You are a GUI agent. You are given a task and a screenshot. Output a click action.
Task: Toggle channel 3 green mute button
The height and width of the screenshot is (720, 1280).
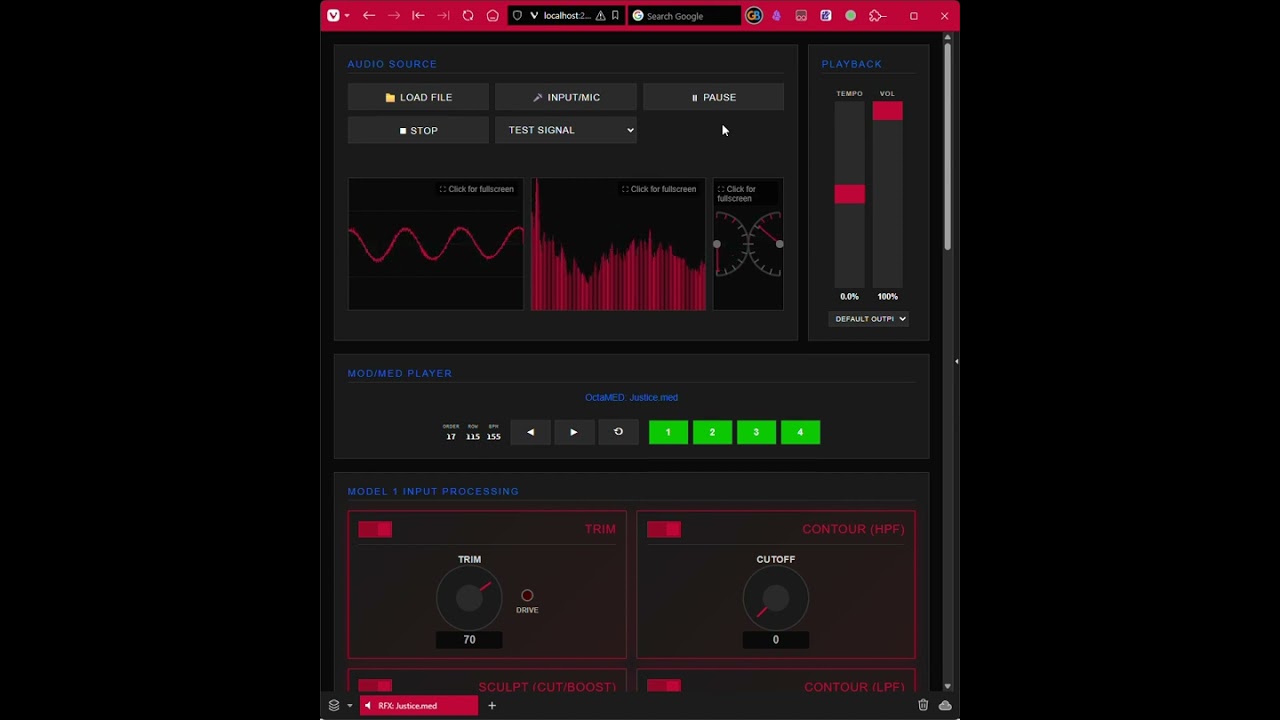click(756, 432)
